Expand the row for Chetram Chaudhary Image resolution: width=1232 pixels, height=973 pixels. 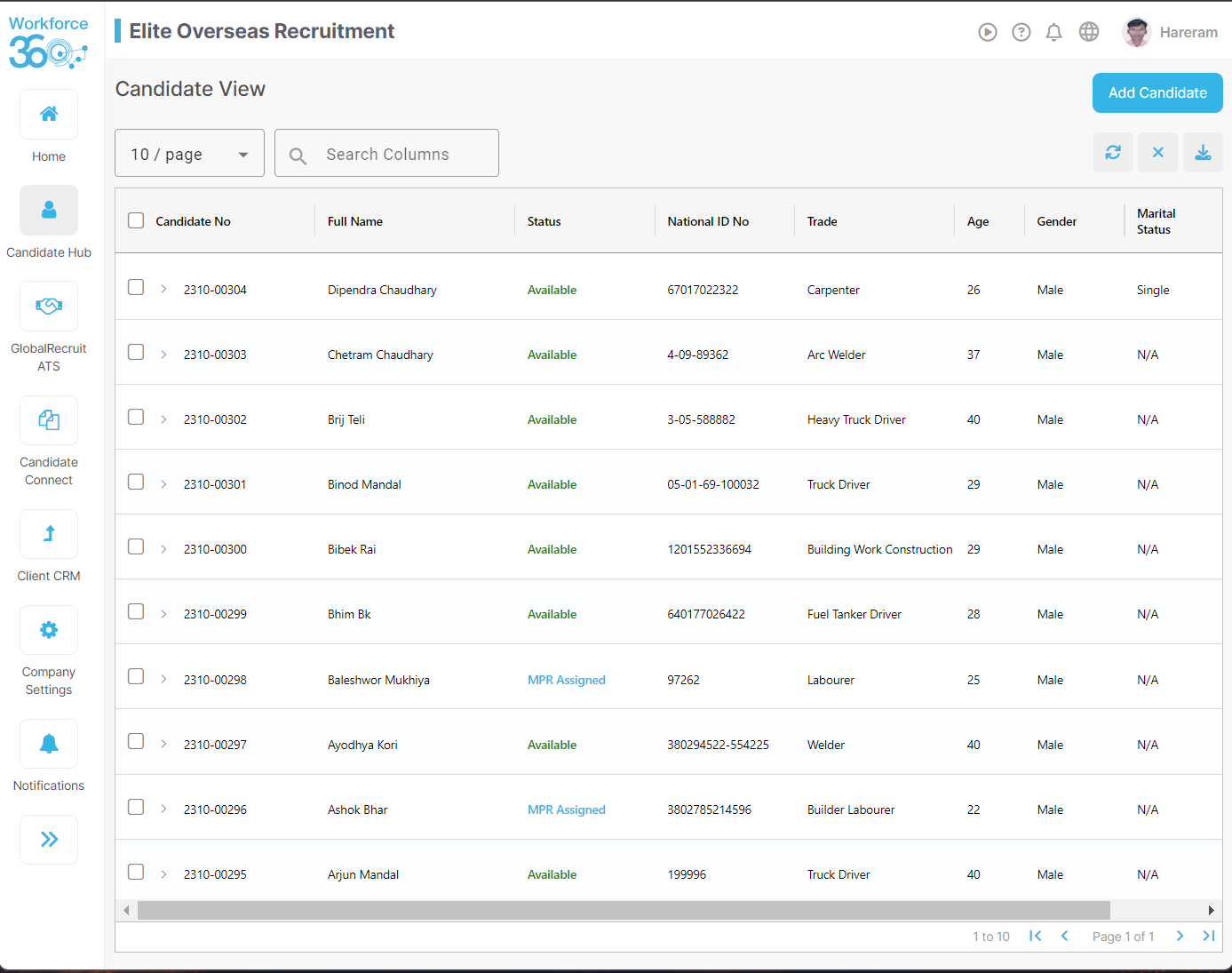[163, 352]
